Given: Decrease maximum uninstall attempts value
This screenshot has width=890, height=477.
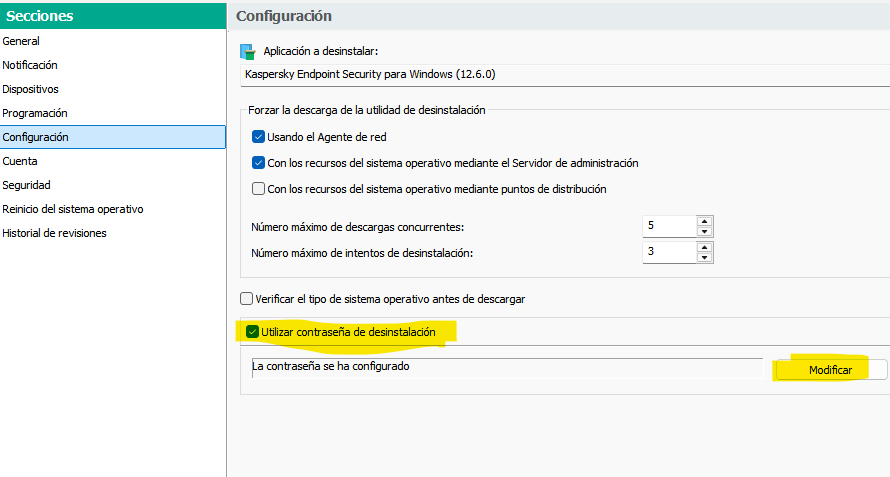Looking at the screenshot, I should [704, 257].
